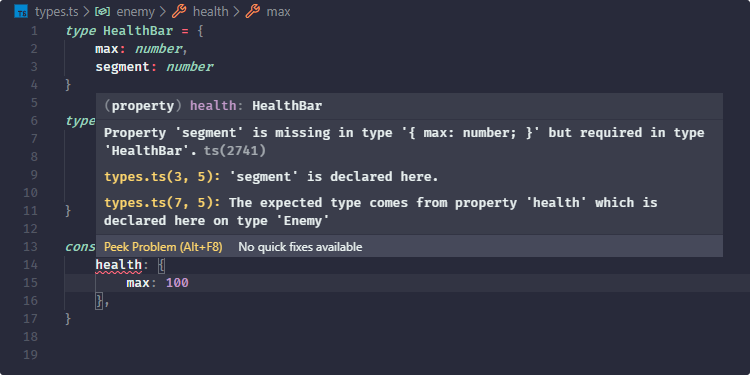Expand chevron between enemy and health
This screenshot has height=375, width=750.
point(163,12)
